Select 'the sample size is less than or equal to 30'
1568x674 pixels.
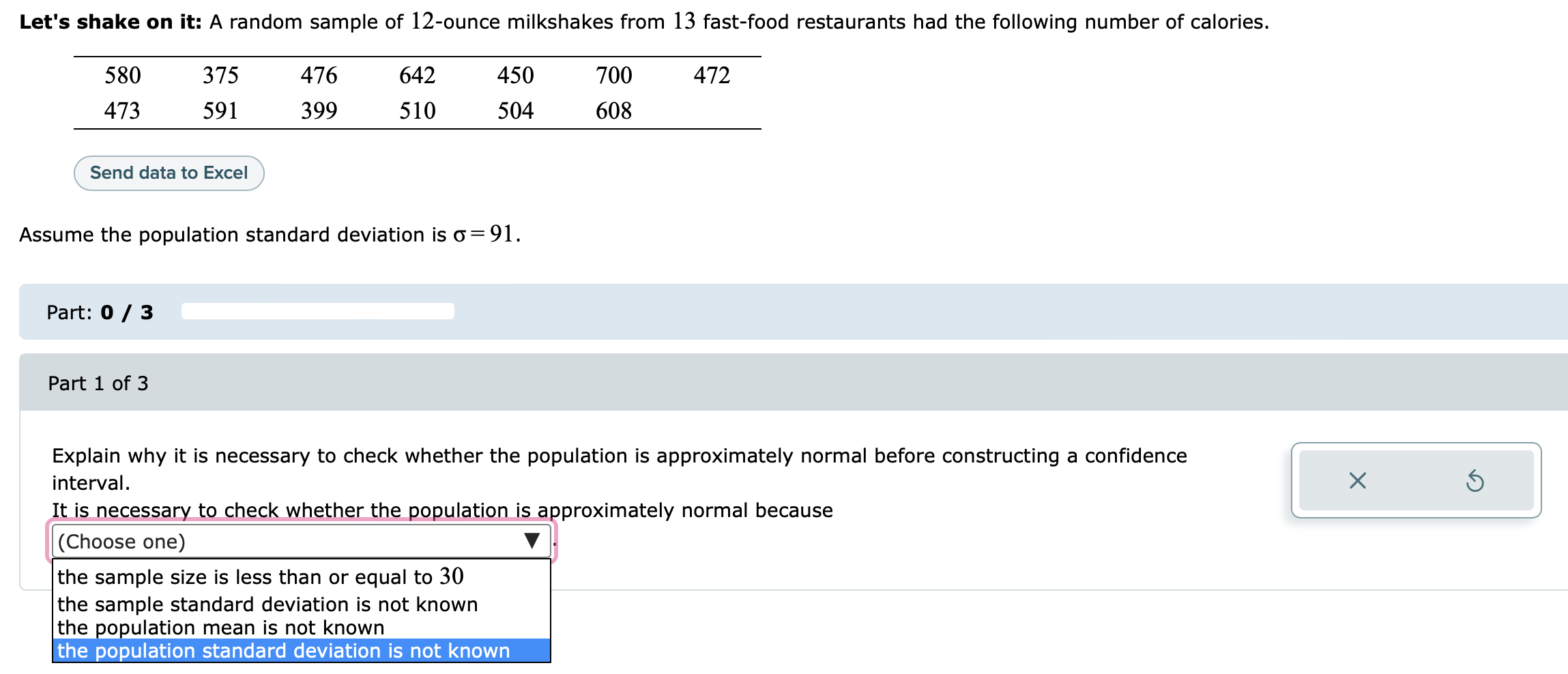[261, 576]
